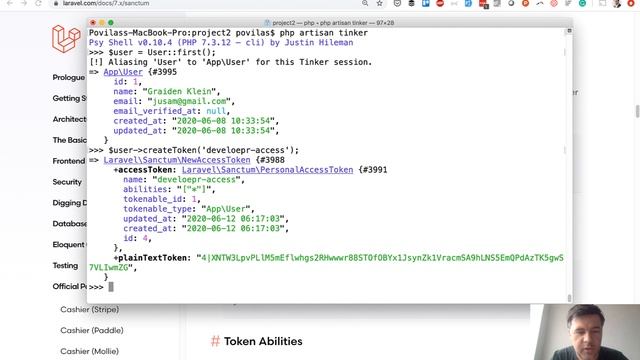This screenshot has height=360, width=640.
Task: Click Laravel\Sanctum\PersonalAccessToken link in terminal
Action: [267, 170]
